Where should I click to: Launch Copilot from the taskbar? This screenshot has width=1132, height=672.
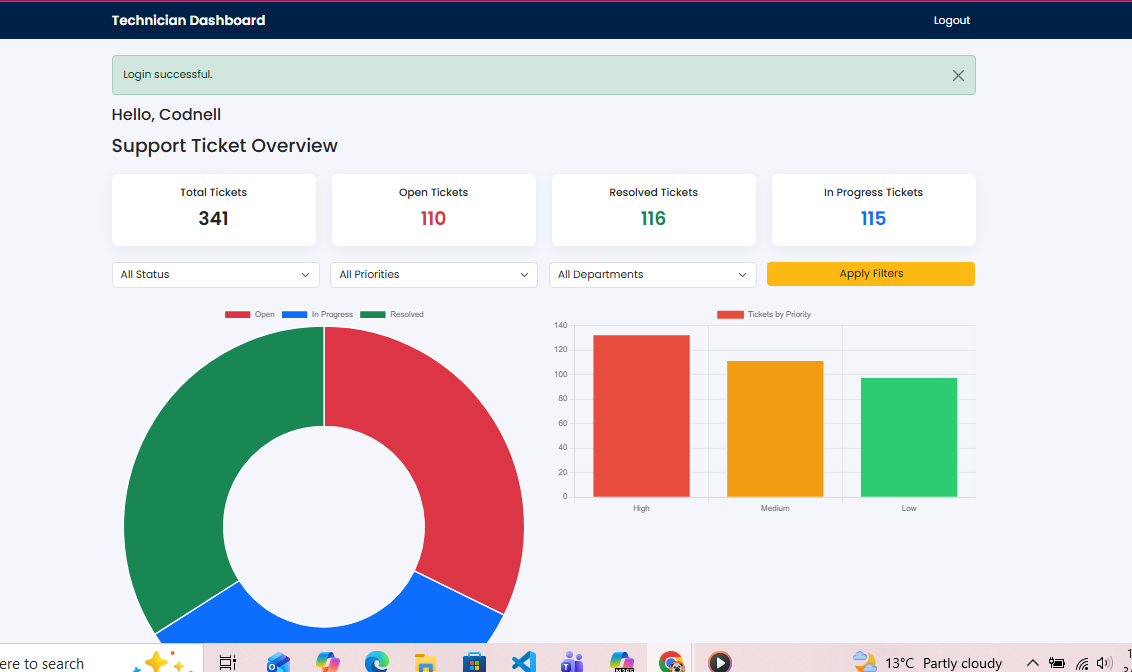pyautogui.click(x=328, y=662)
